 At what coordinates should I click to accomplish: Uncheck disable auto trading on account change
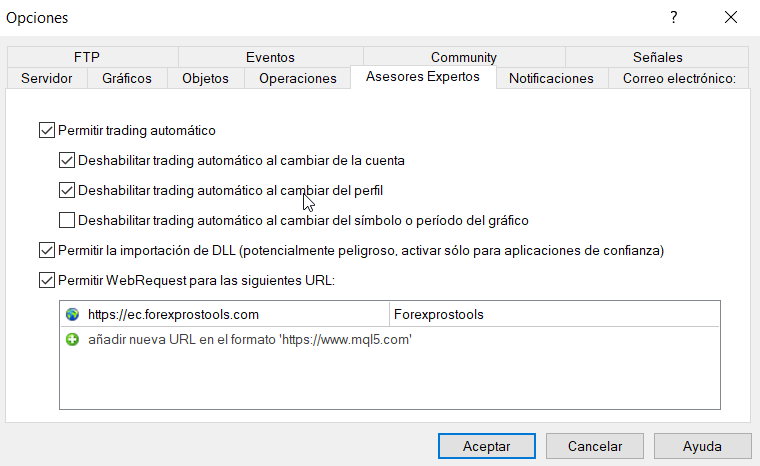click(67, 160)
